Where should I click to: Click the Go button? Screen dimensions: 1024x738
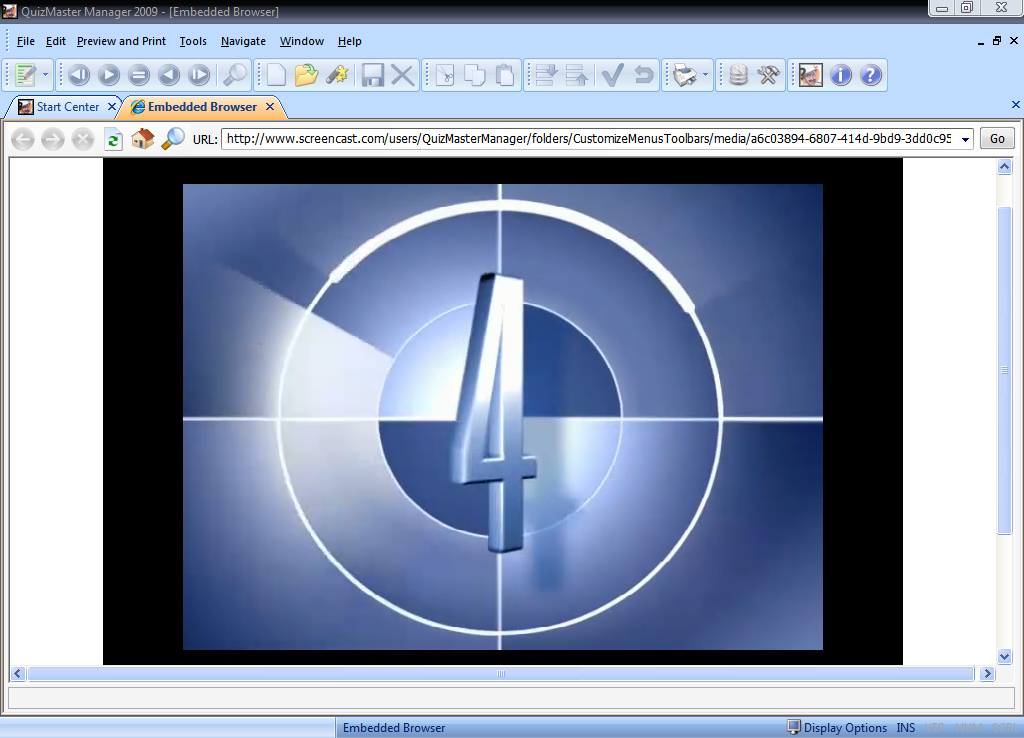coord(997,138)
